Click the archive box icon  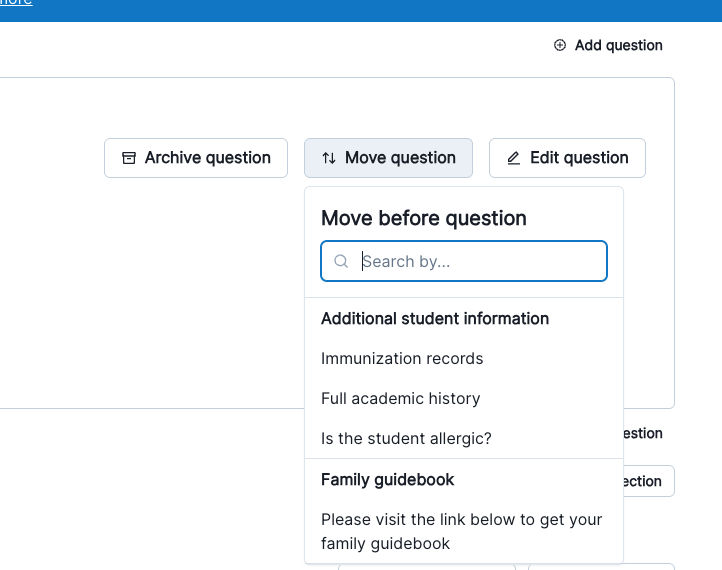128,158
